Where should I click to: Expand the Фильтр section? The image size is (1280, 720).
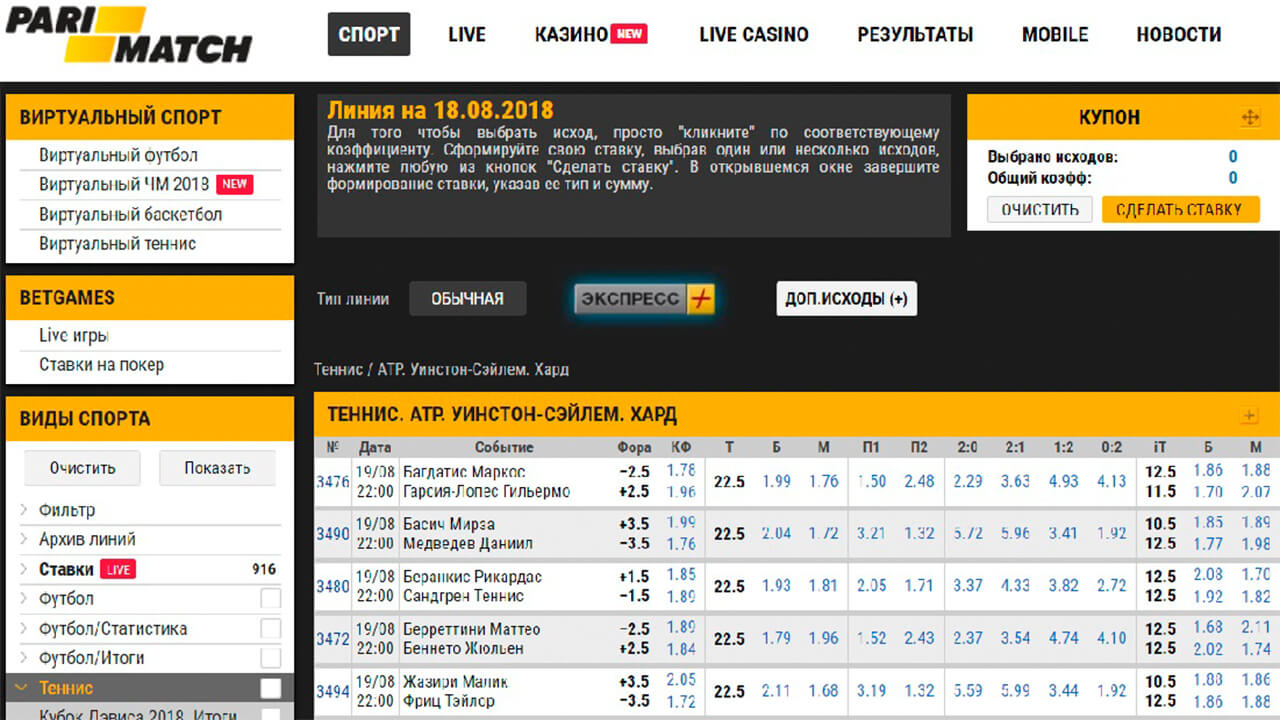(24, 510)
